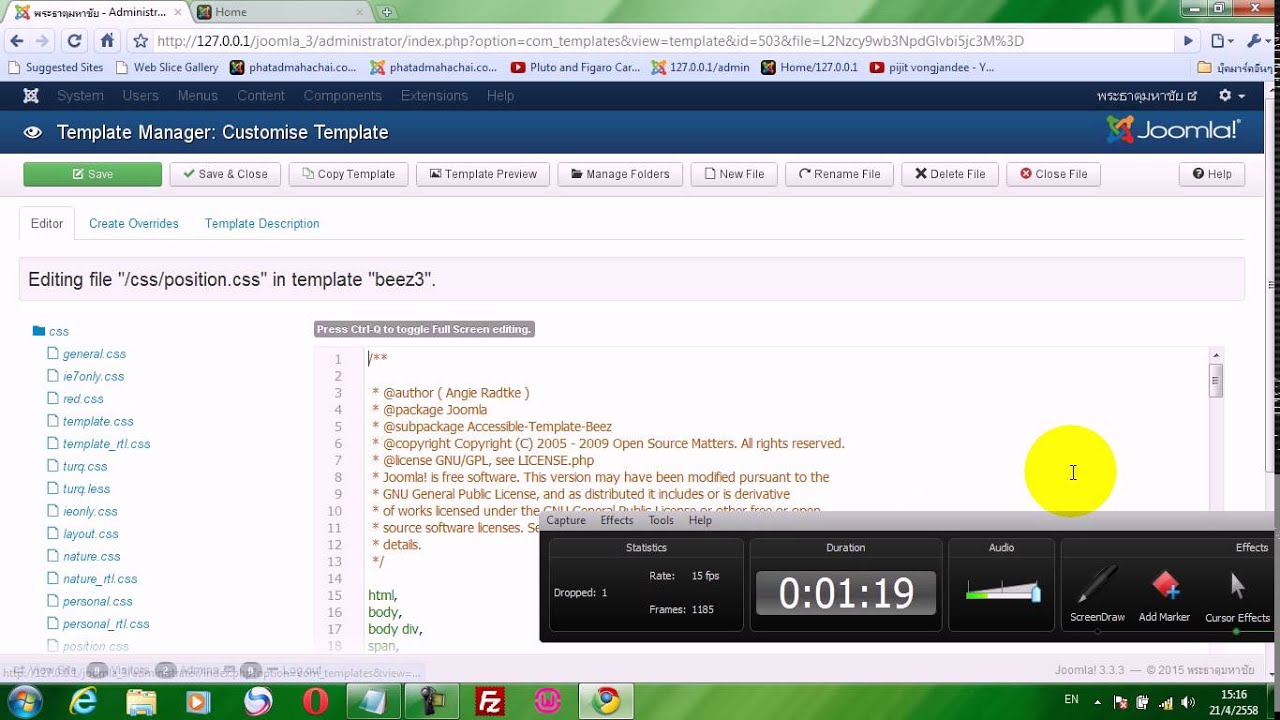Open turq.less file

coord(86,489)
